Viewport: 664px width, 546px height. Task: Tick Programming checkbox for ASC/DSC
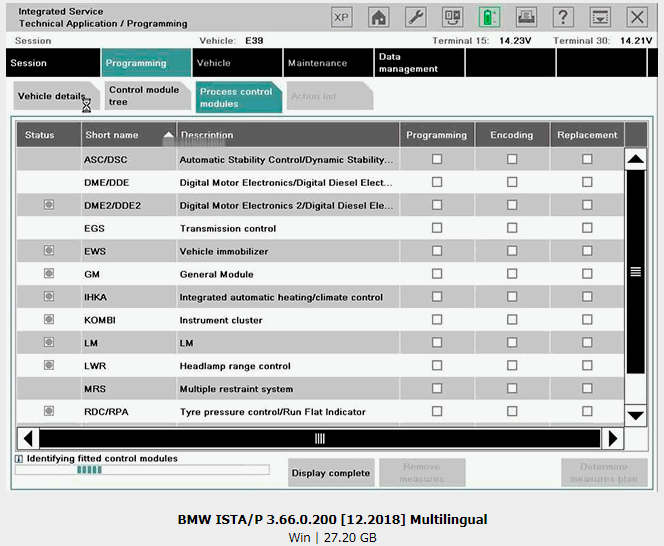pos(437,159)
